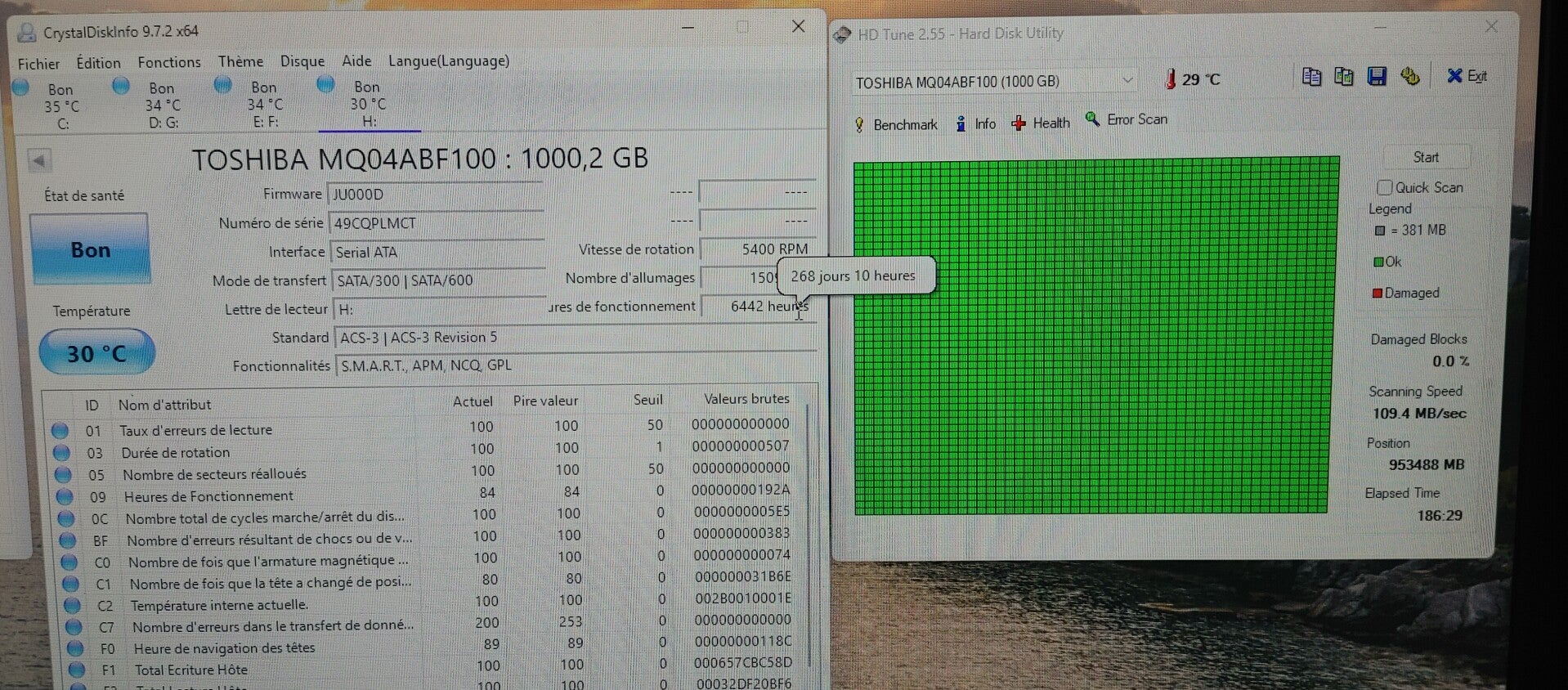
Task: Select disk H: status indicator
Action: (325, 84)
